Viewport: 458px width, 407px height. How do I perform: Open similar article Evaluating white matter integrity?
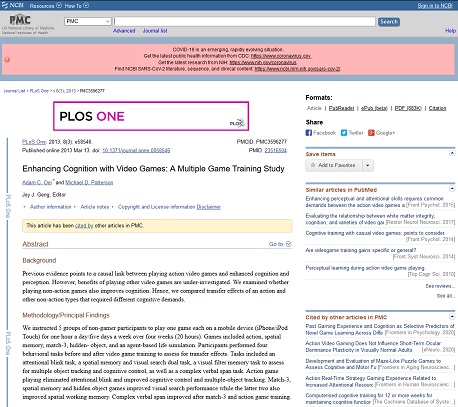coord(370,219)
